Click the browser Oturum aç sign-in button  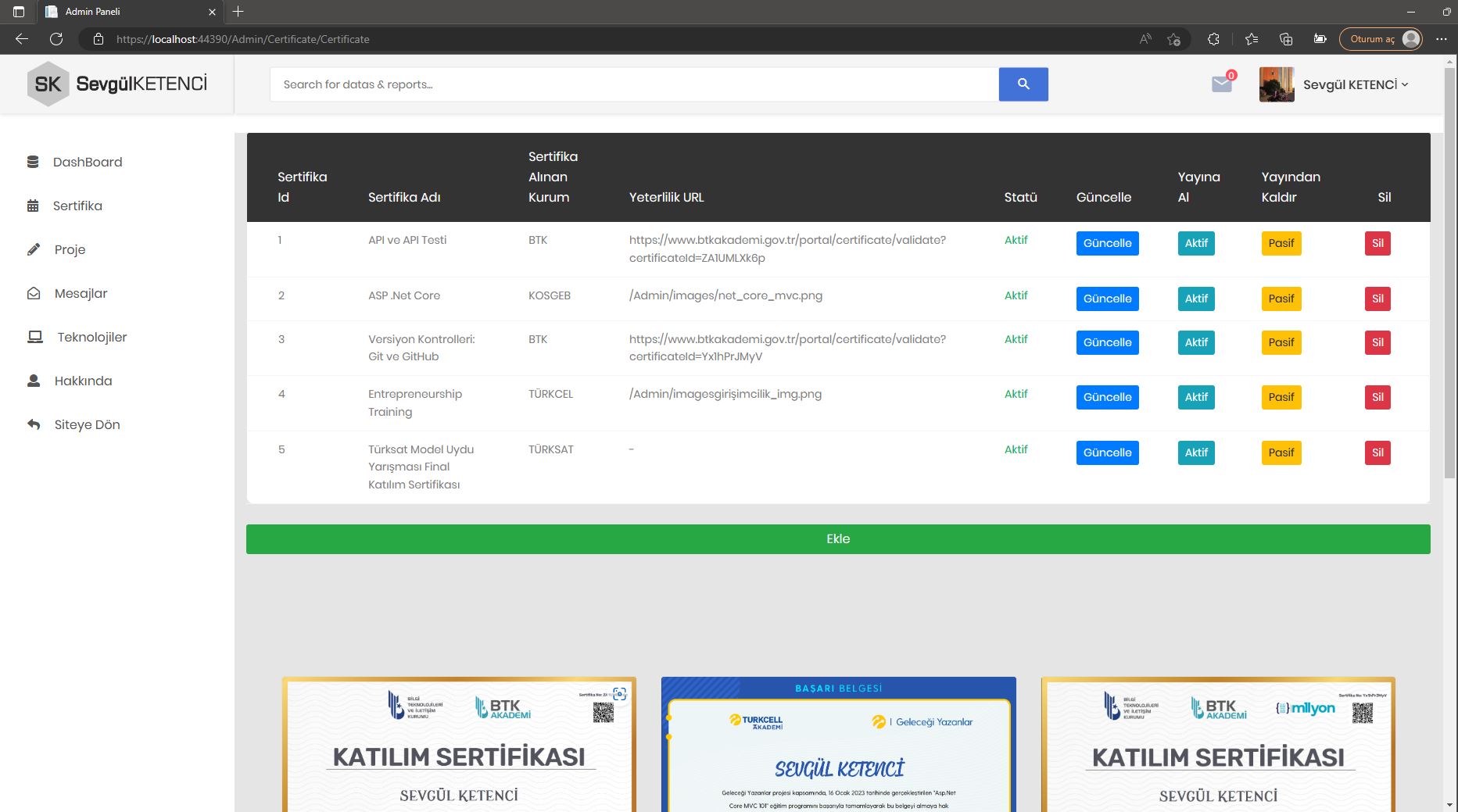(1381, 39)
